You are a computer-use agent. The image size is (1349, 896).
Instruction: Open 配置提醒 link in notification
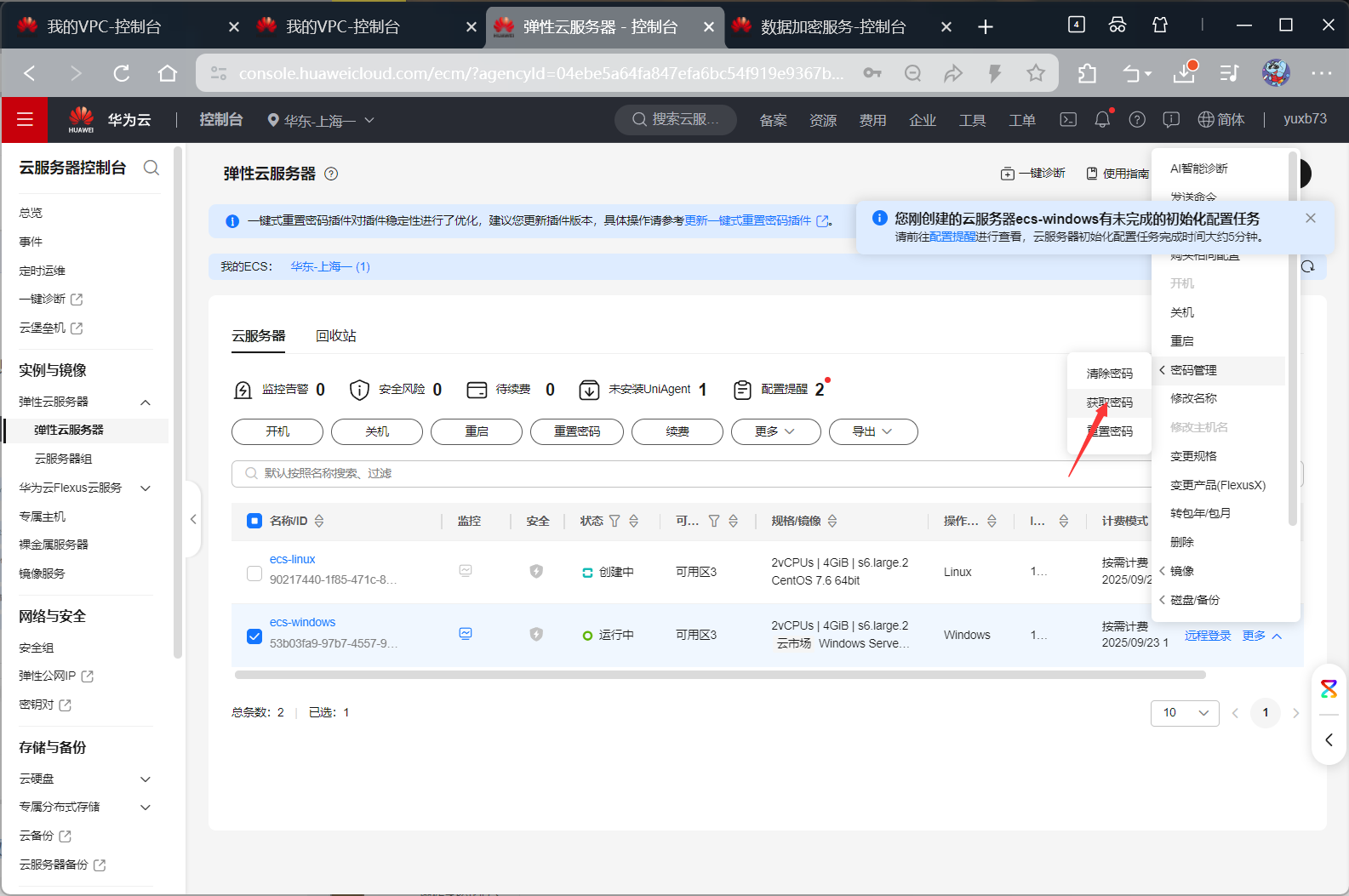click(953, 237)
